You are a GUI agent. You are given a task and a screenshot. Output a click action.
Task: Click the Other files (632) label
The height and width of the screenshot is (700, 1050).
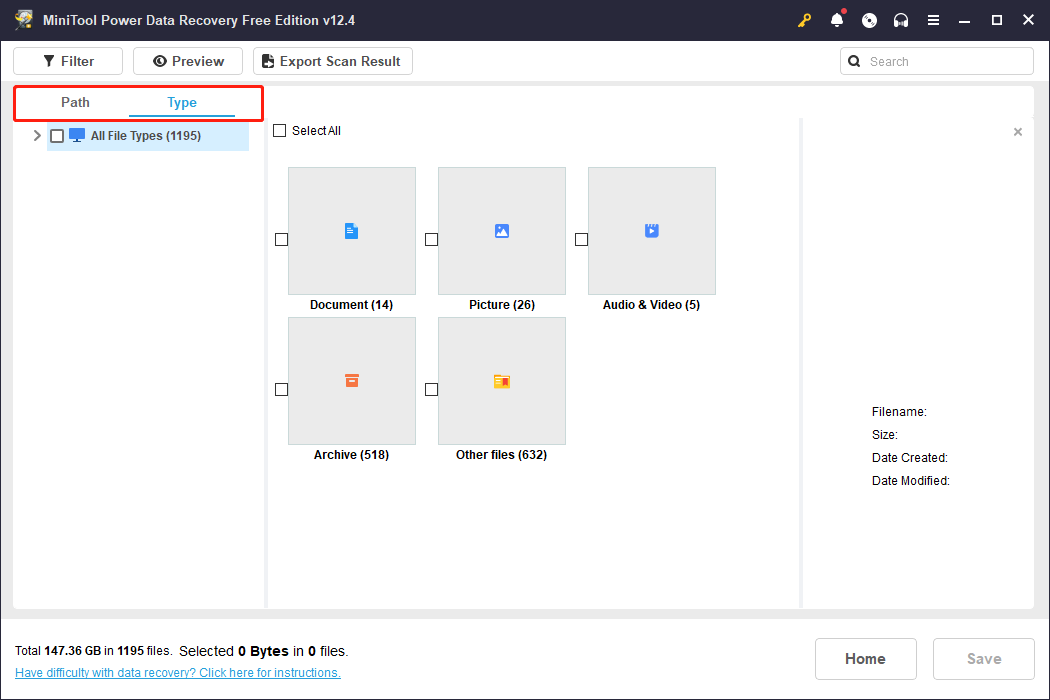coord(502,455)
